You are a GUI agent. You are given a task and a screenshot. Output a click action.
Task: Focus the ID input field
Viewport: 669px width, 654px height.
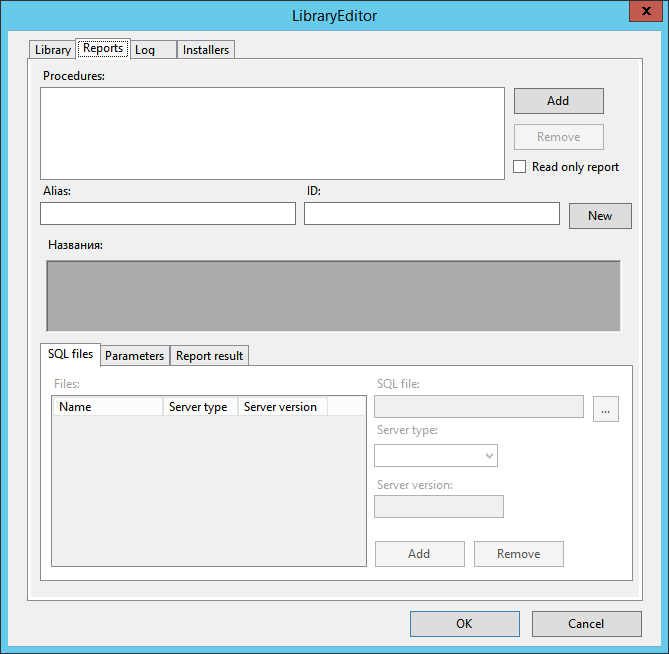point(431,214)
